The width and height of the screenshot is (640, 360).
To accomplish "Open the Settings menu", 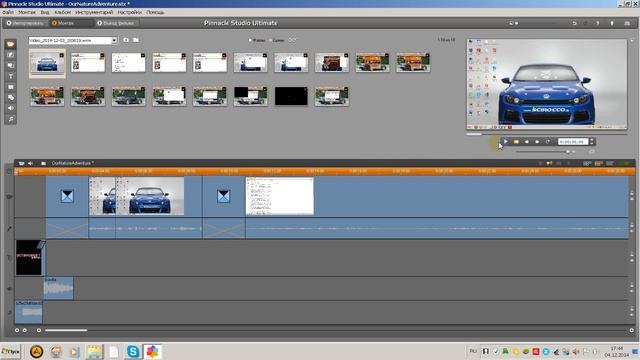I will 129,12.
